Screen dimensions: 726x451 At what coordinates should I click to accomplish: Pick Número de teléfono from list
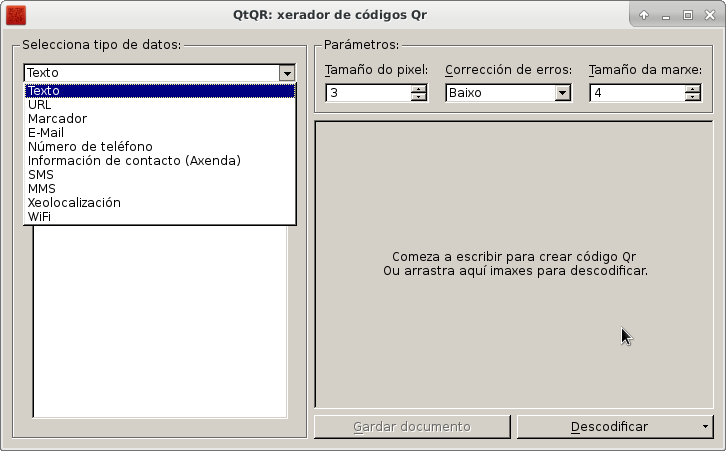(90, 147)
